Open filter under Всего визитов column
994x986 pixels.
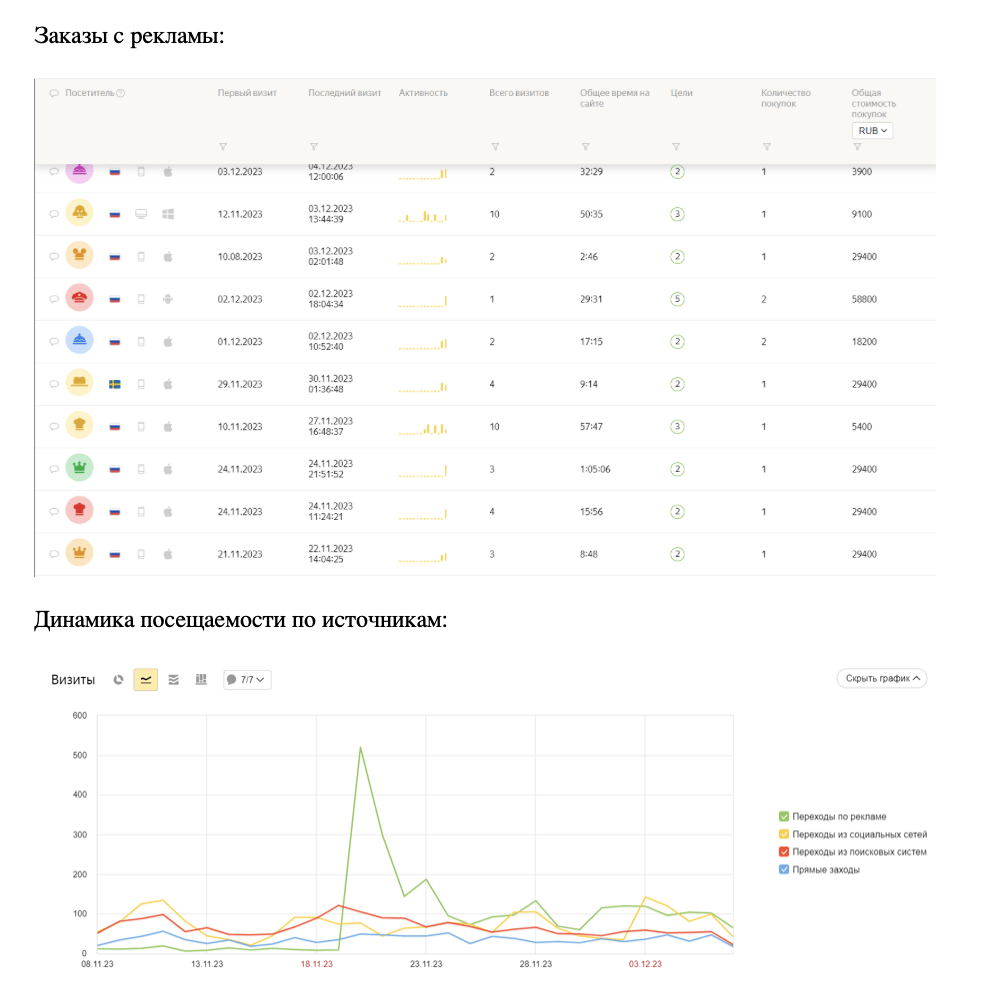tap(495, 146)
